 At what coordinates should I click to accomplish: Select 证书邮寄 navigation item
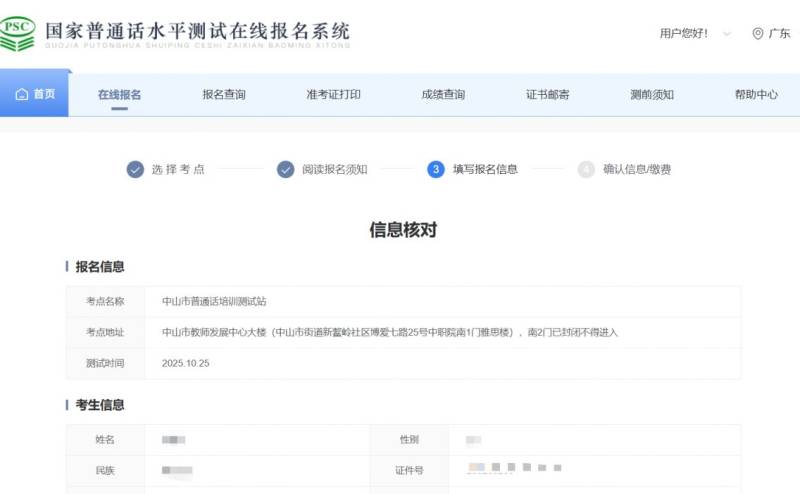click(x=548, y=94)
